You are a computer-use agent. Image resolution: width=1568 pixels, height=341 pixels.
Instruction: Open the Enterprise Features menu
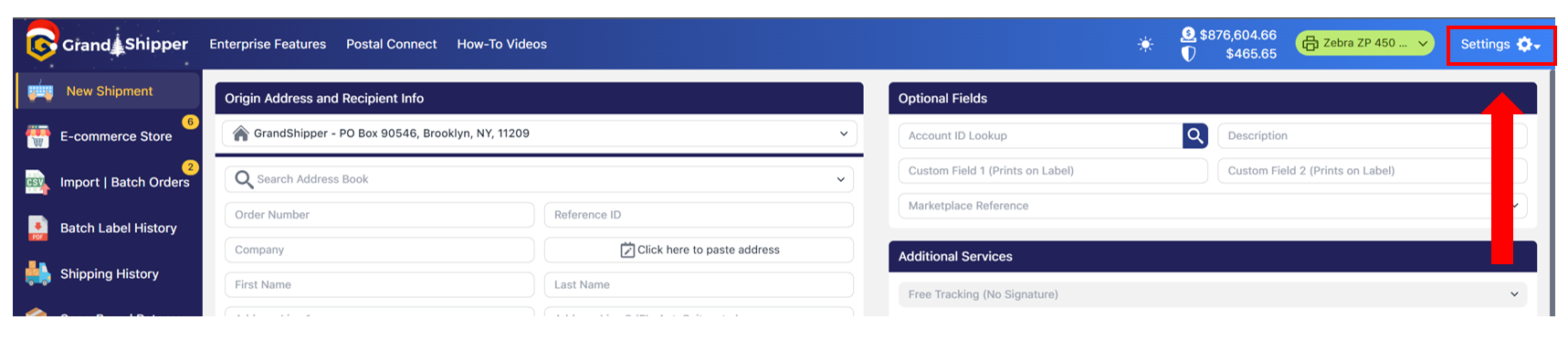coord(268,44)
